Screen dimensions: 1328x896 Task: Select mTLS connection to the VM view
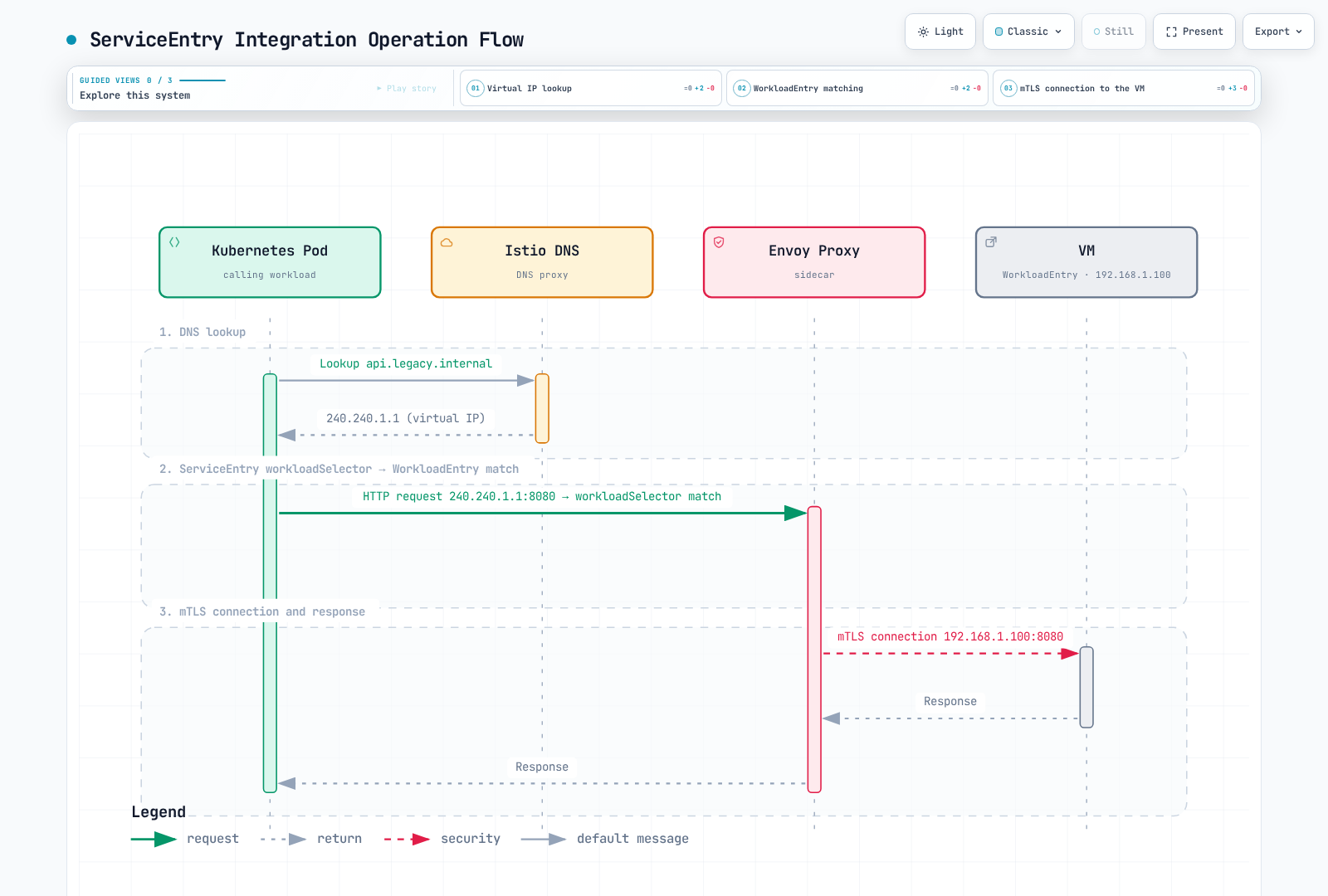[x=1124, y=88]
